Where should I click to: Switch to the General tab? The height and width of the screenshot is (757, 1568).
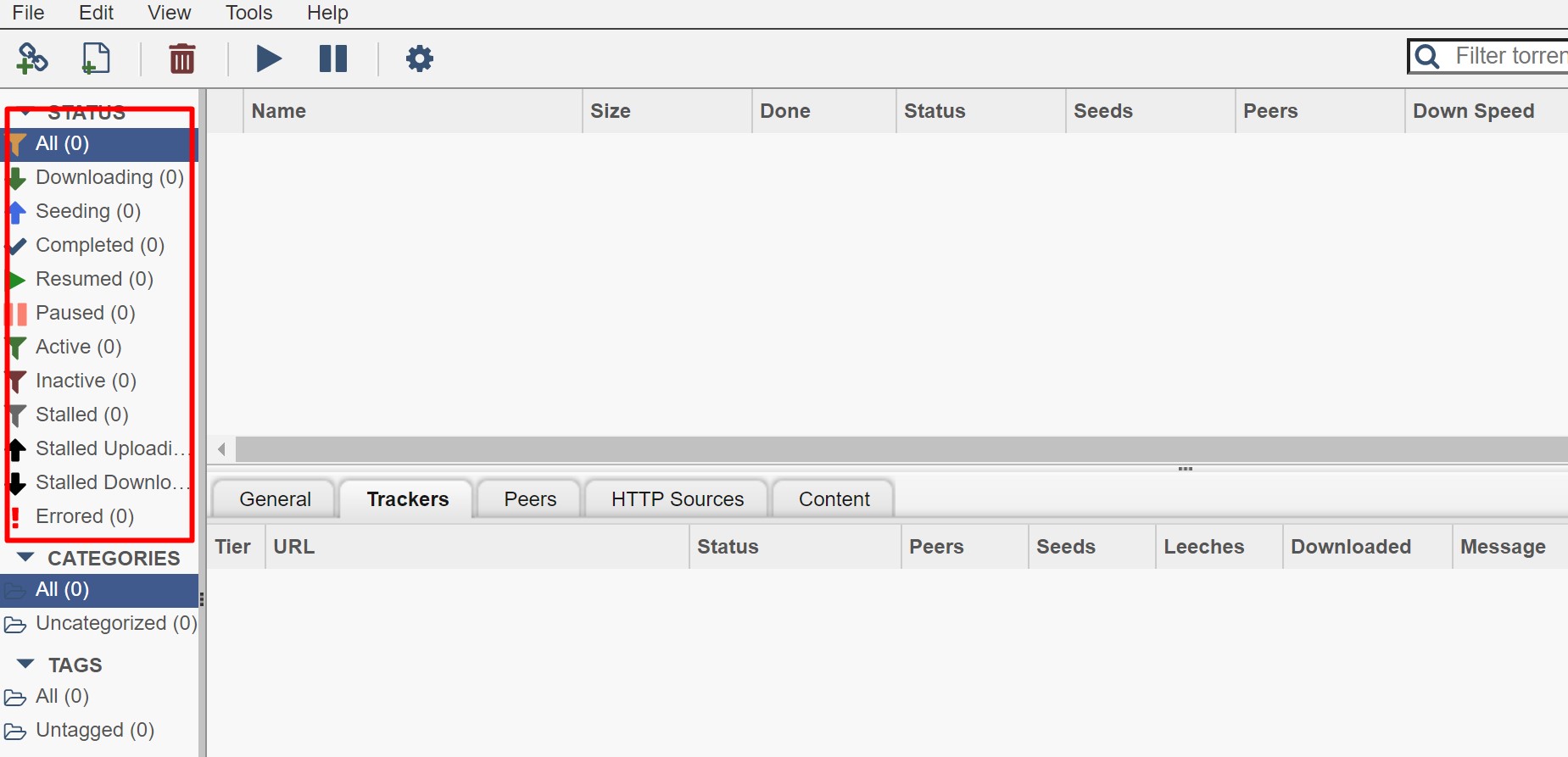tap(275, 499)
